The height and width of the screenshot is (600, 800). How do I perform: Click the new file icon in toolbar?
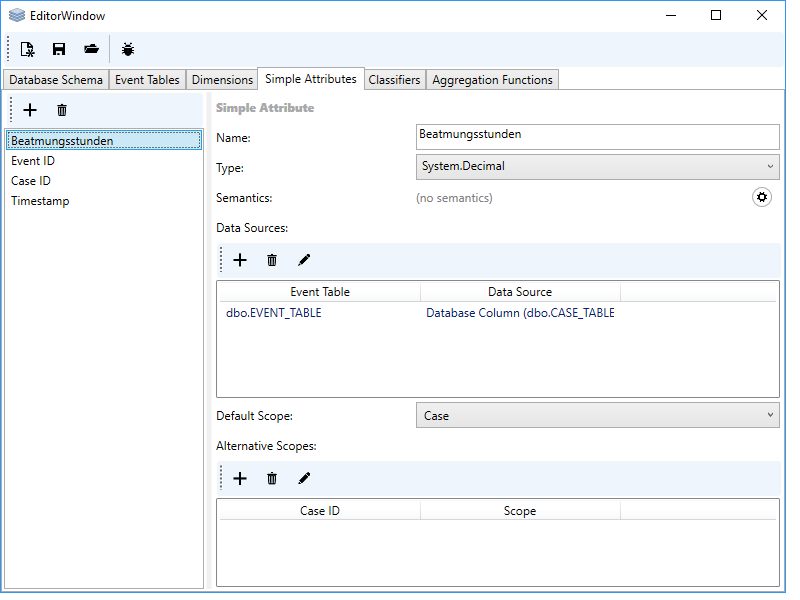coord(28,49)
